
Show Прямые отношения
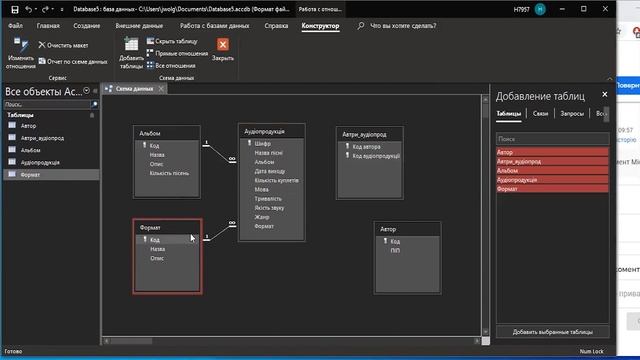point(177,53)
